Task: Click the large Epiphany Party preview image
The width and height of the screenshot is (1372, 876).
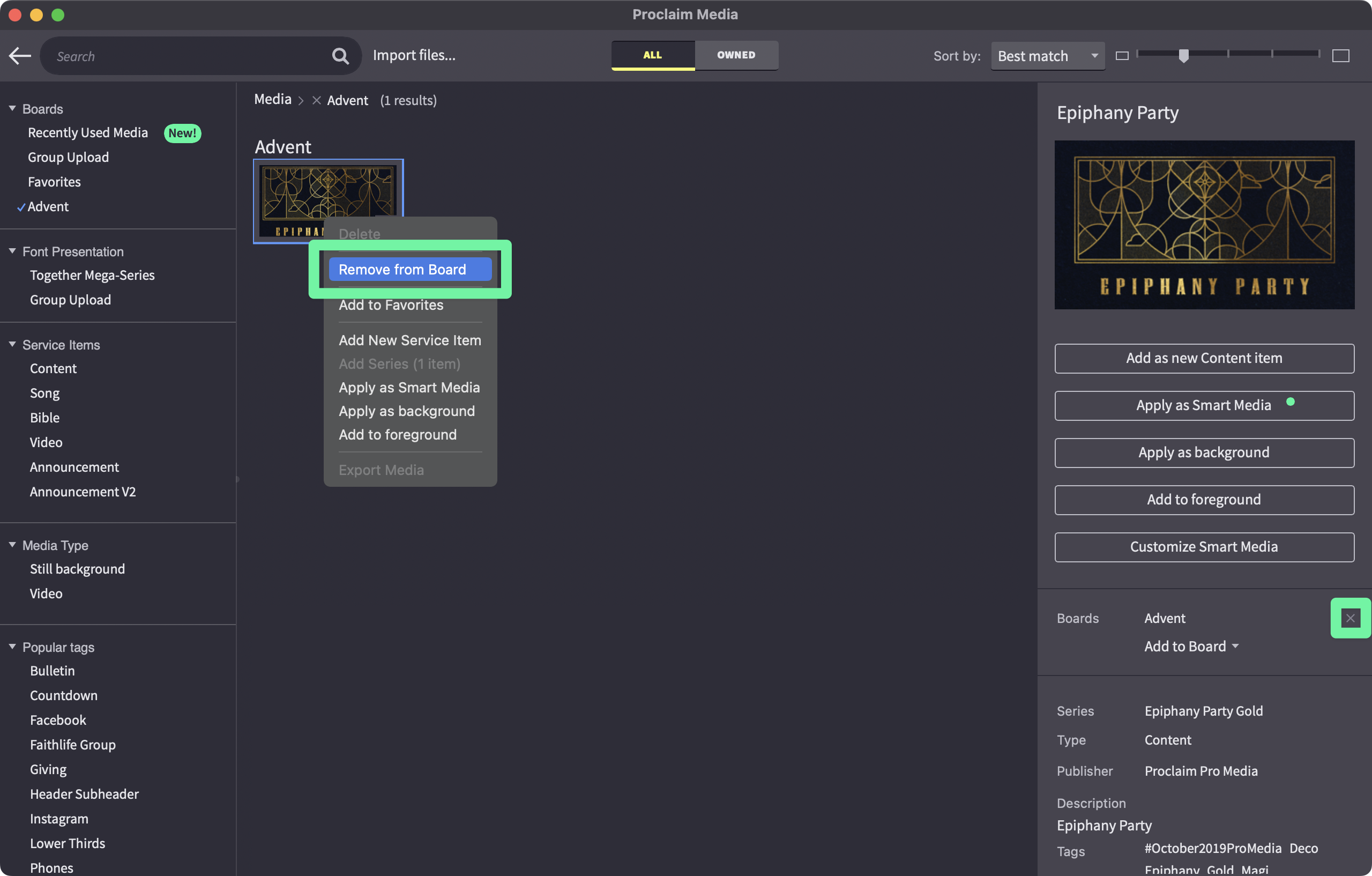Action: (1204, 225)
